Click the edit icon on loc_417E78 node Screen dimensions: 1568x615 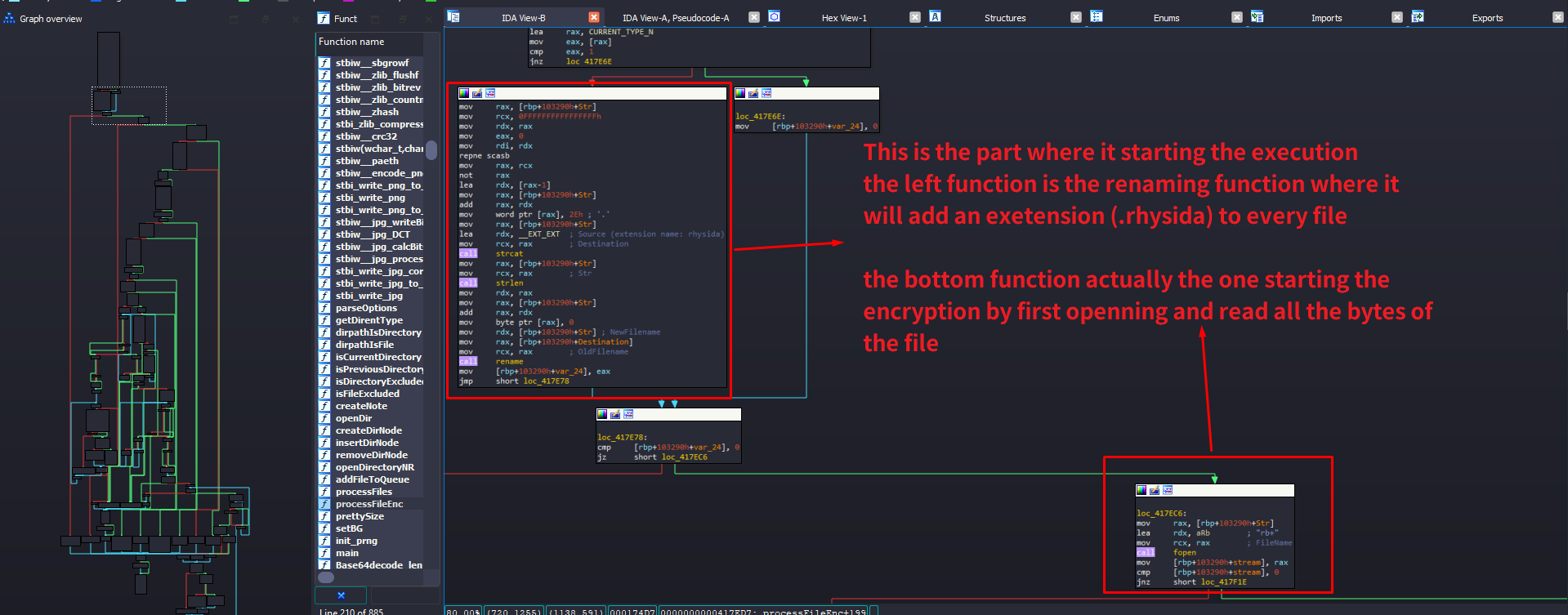pos(615,414)
